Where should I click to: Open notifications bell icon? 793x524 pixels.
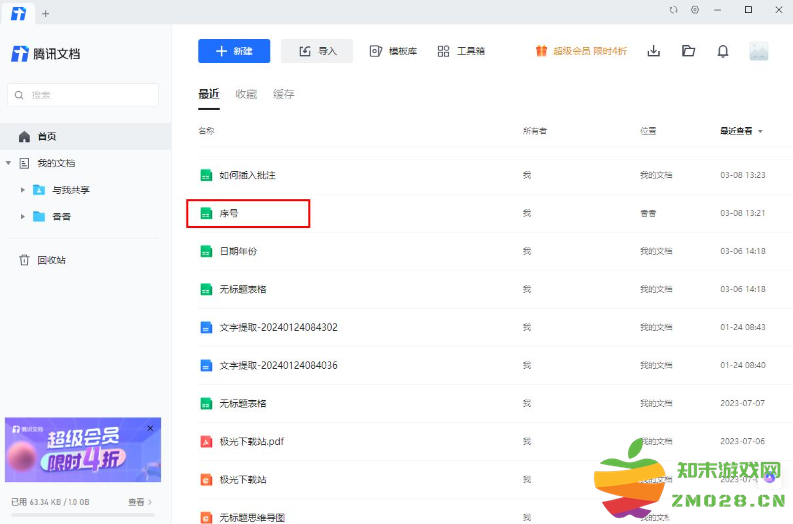pos(723,51)
